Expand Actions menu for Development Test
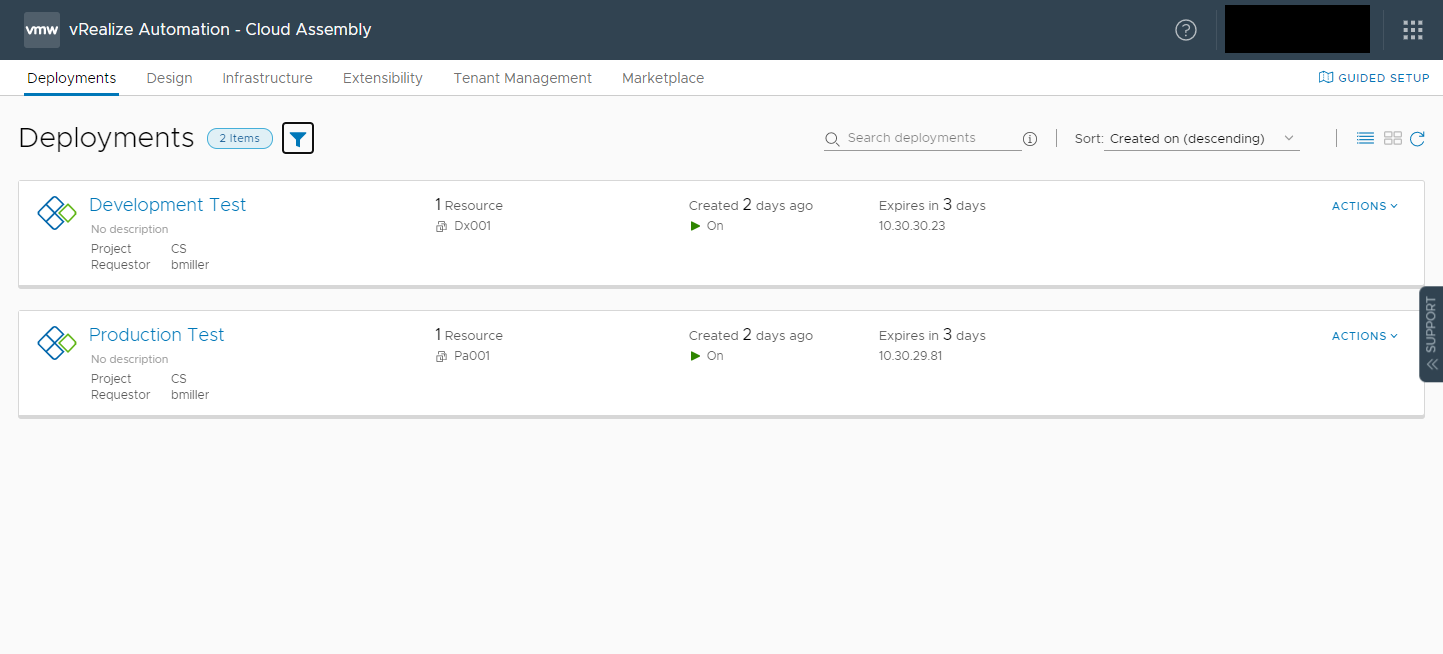This screenshot has height=654, width=1443. [x=1365, y=206]
